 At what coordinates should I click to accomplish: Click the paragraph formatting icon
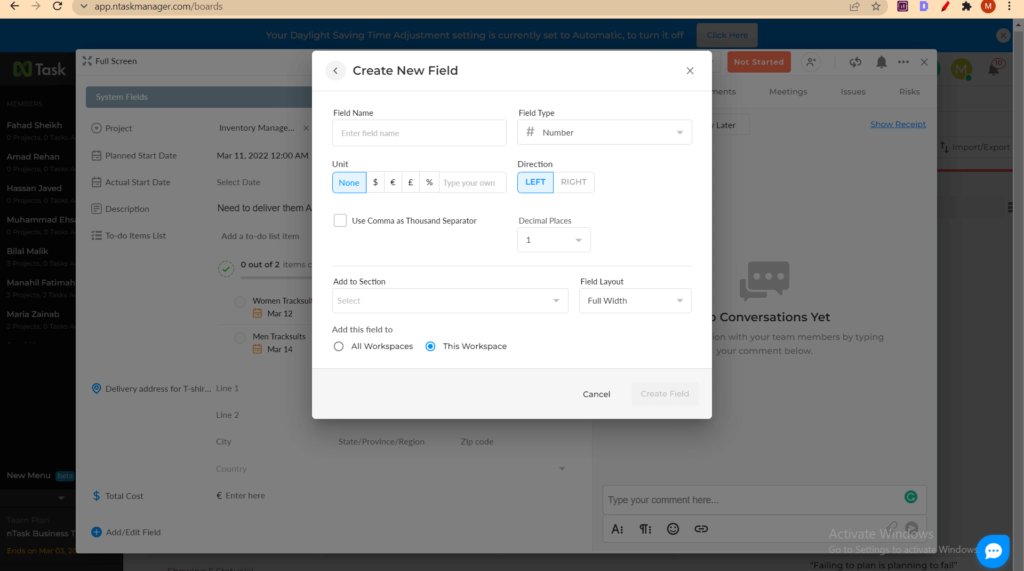645,529
